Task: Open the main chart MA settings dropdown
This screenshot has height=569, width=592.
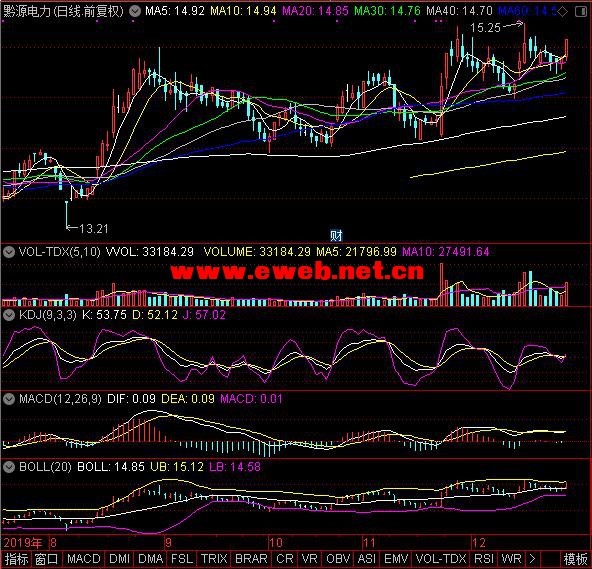Action: 134,11
